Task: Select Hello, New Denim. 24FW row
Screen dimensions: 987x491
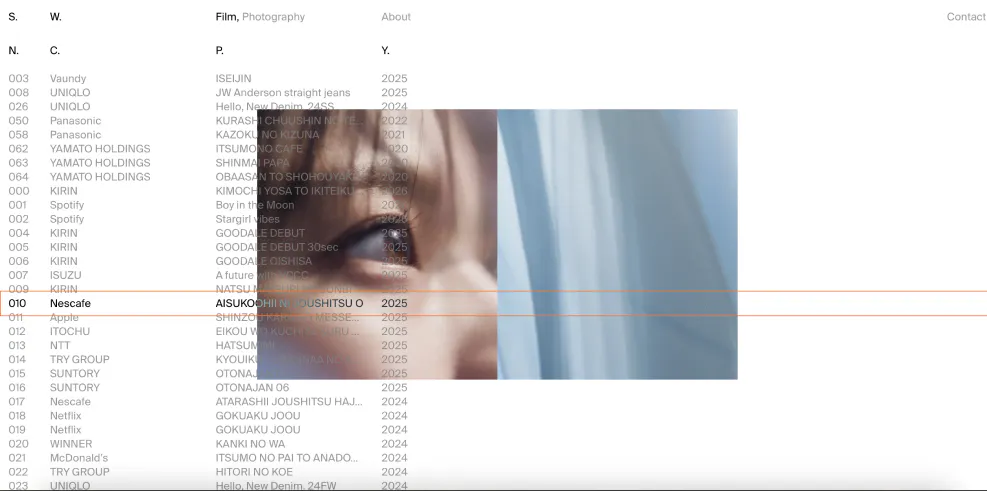Action: coord(208,485)
